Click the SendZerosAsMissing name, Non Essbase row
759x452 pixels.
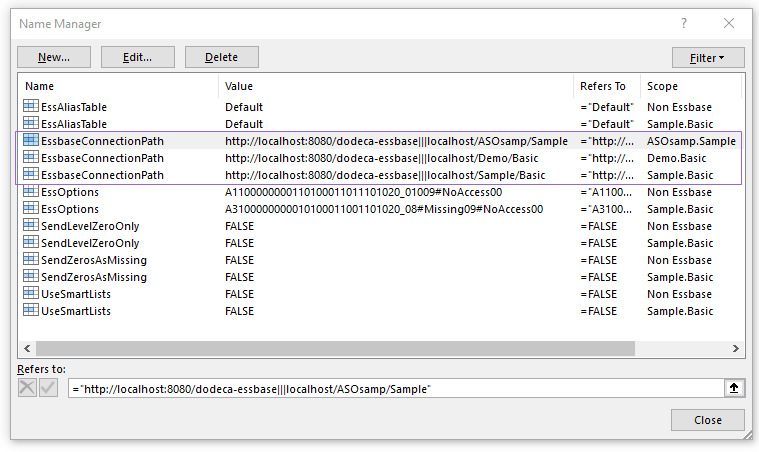[x=93, y=260]
